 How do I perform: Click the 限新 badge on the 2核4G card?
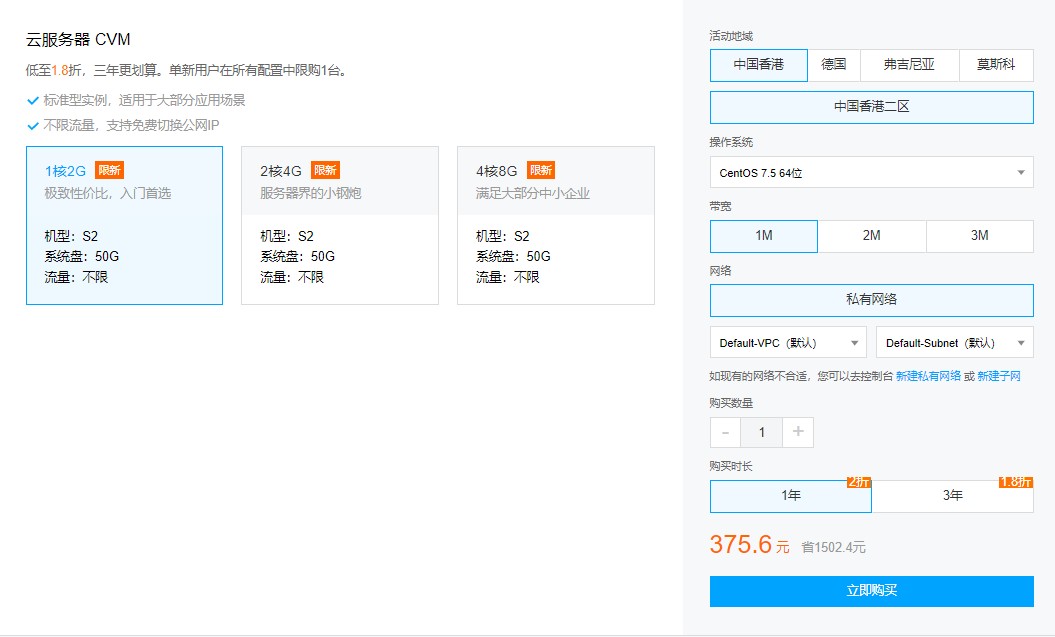tap(325, 170)
